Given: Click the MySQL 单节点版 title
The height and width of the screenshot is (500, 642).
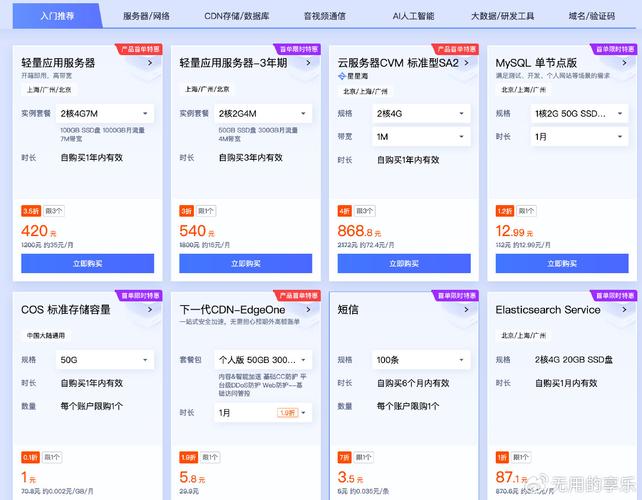Looking at the screenshot, I should click(536, 63).
